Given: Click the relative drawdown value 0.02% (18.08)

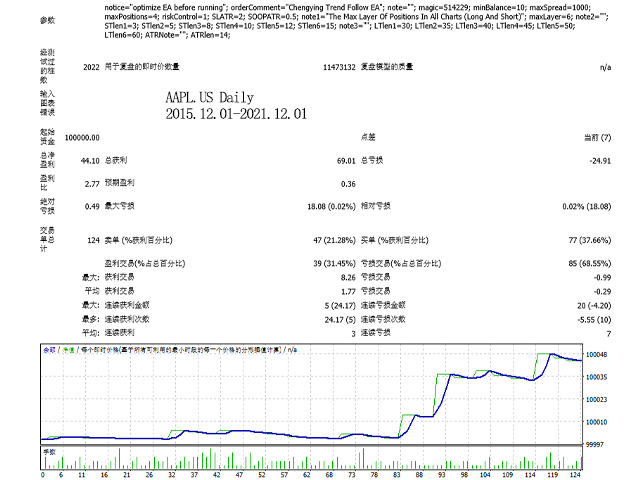Looking at the screenshot, I should pos(587,207).
